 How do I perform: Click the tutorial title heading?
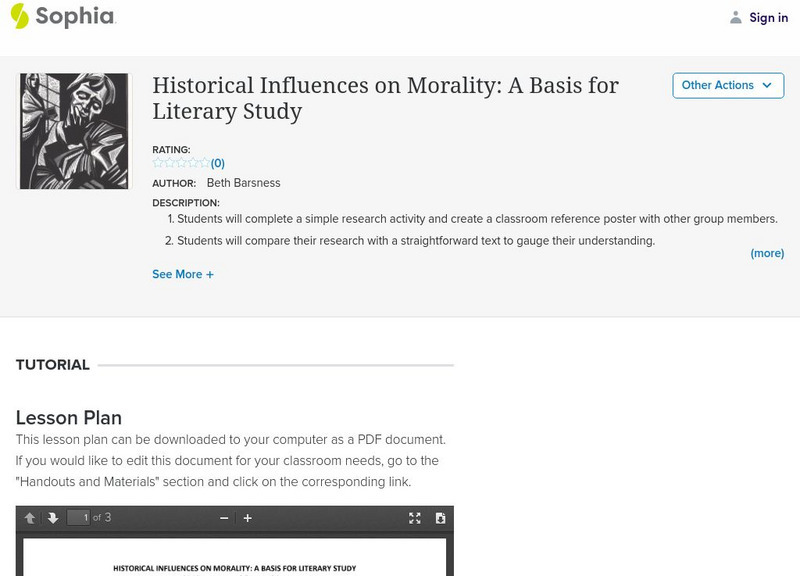385,98
